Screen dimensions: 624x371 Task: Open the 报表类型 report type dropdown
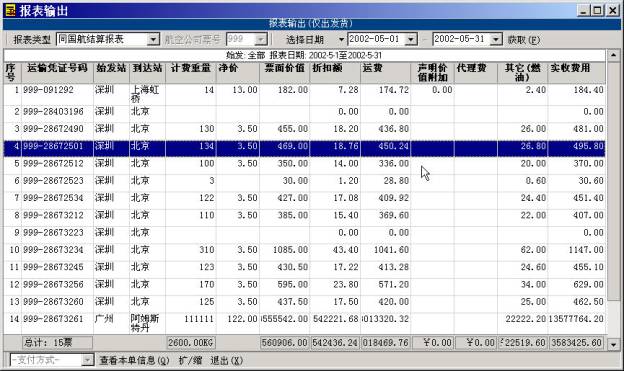[153, 39]
